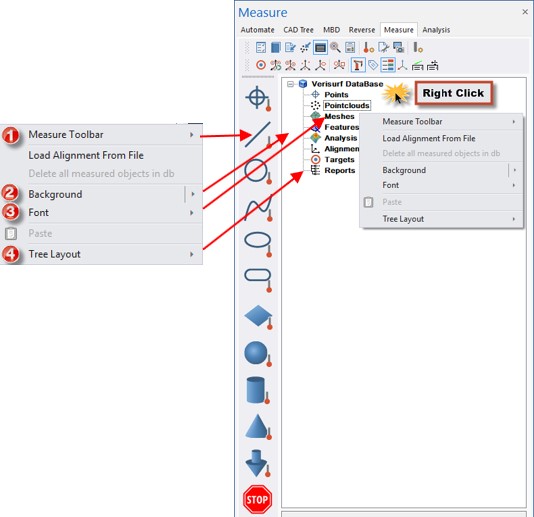534x517 pixels.
Task: Expand the Background submenu arrow
Action: tap(515, 170)
